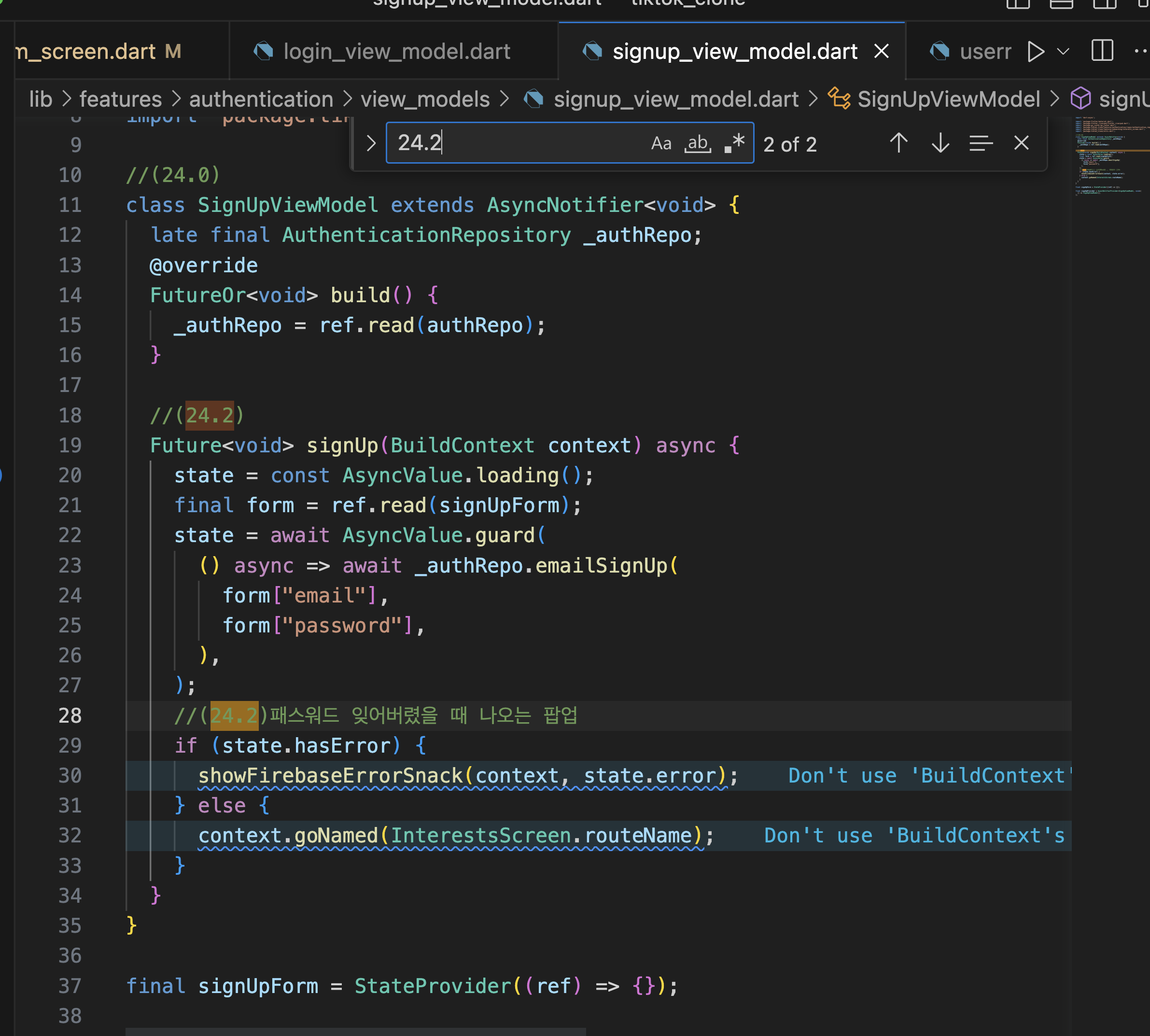The height and width of the screenshot is (1036, 1150).
Task: Expand the replace field chevron
Action: 371,143
